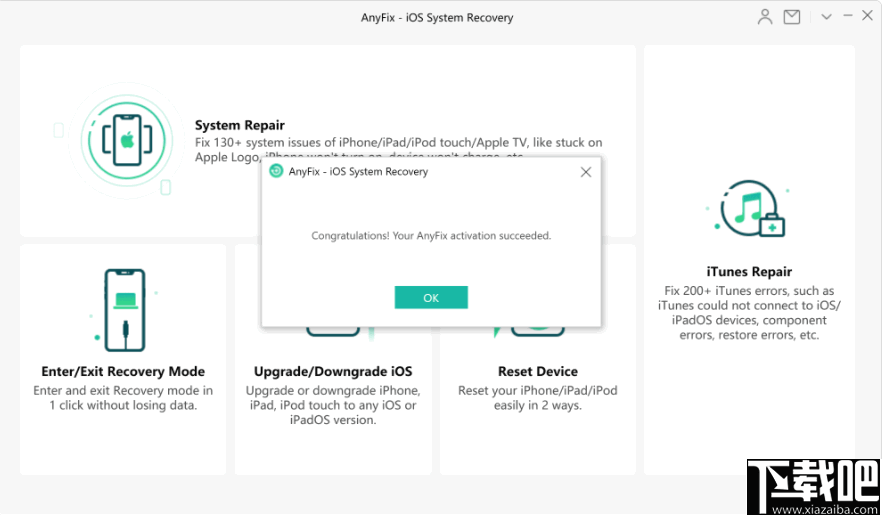882x515 pixels.
Task: Minimize the AnyFix window
Action: 848,16
